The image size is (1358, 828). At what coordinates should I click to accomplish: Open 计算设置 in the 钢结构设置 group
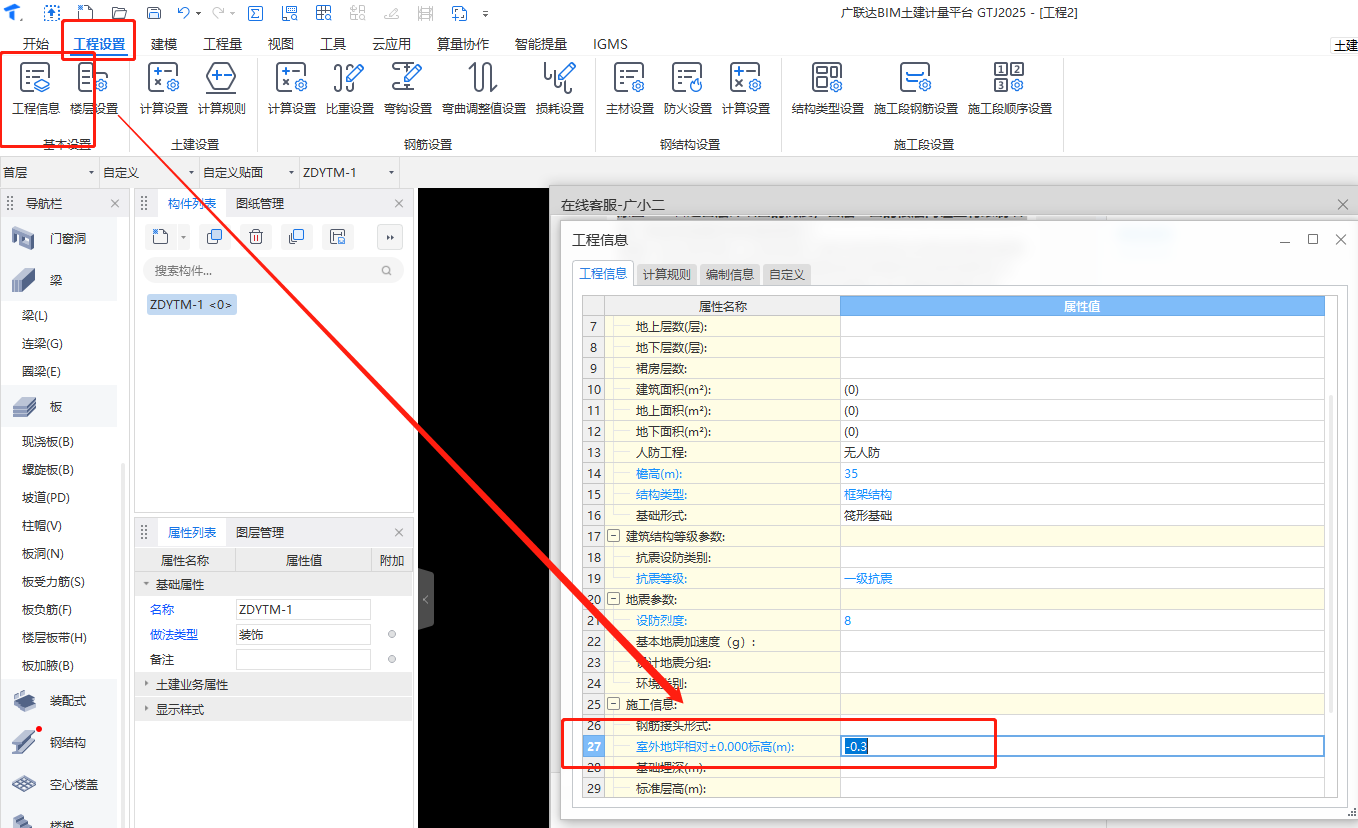click(746, 88)
